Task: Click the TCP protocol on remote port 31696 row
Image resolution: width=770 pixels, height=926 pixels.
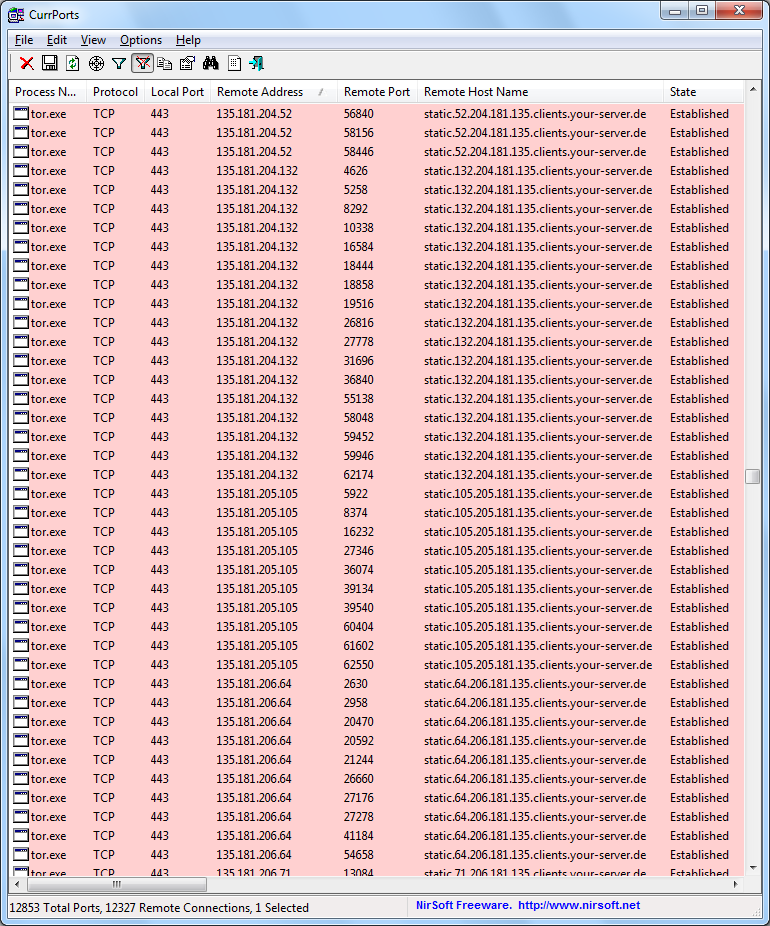Action: (103, 361)
